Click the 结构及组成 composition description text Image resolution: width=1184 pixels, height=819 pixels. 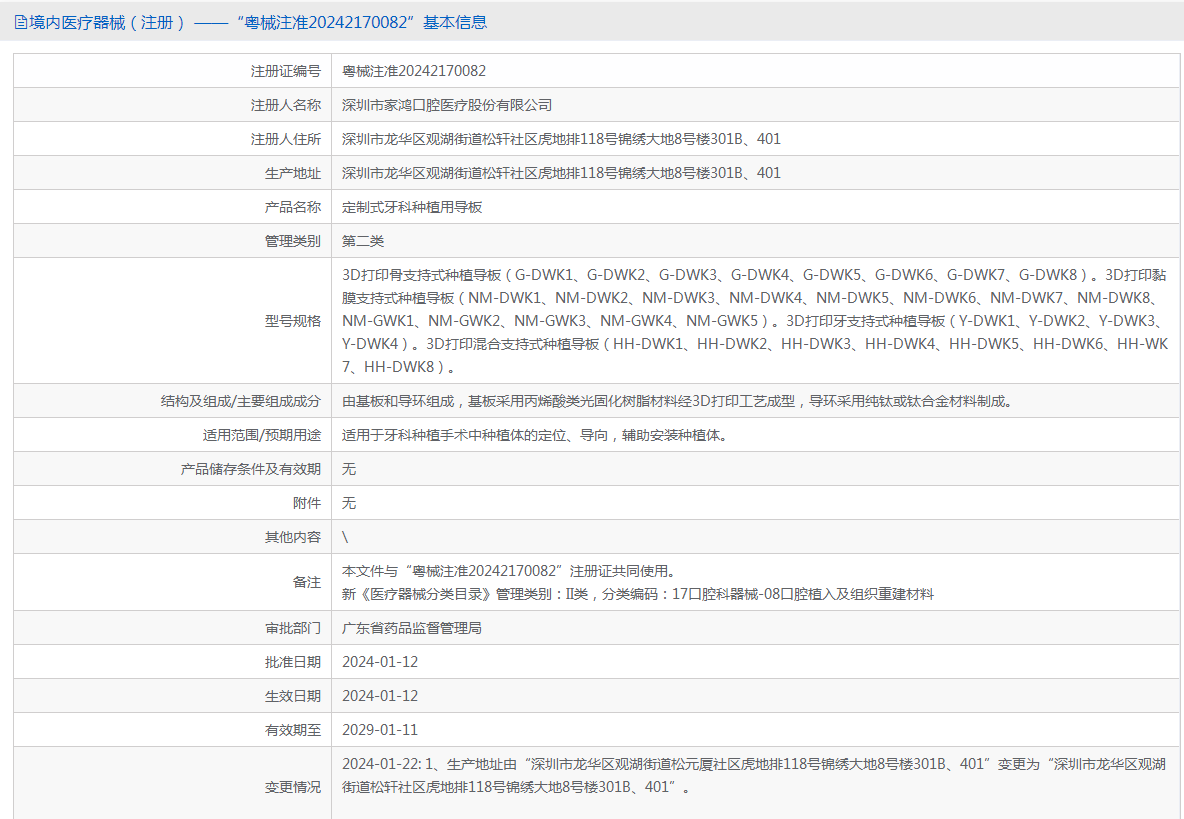click(678, 401)
